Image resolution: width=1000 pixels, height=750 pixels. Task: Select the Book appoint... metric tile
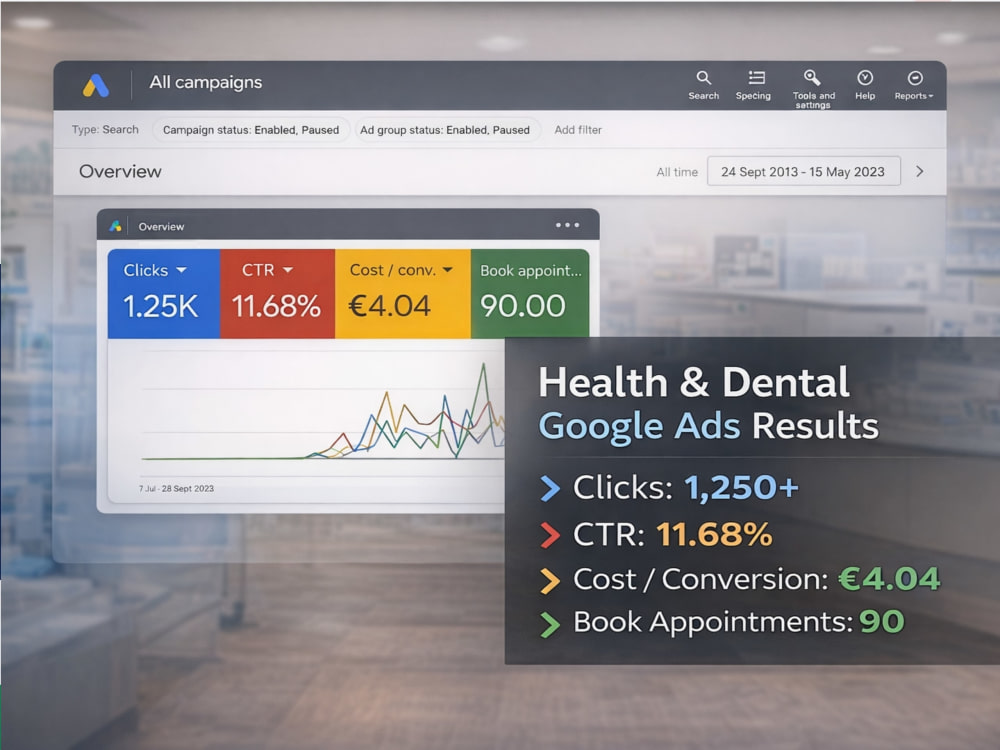click(530, 293)
